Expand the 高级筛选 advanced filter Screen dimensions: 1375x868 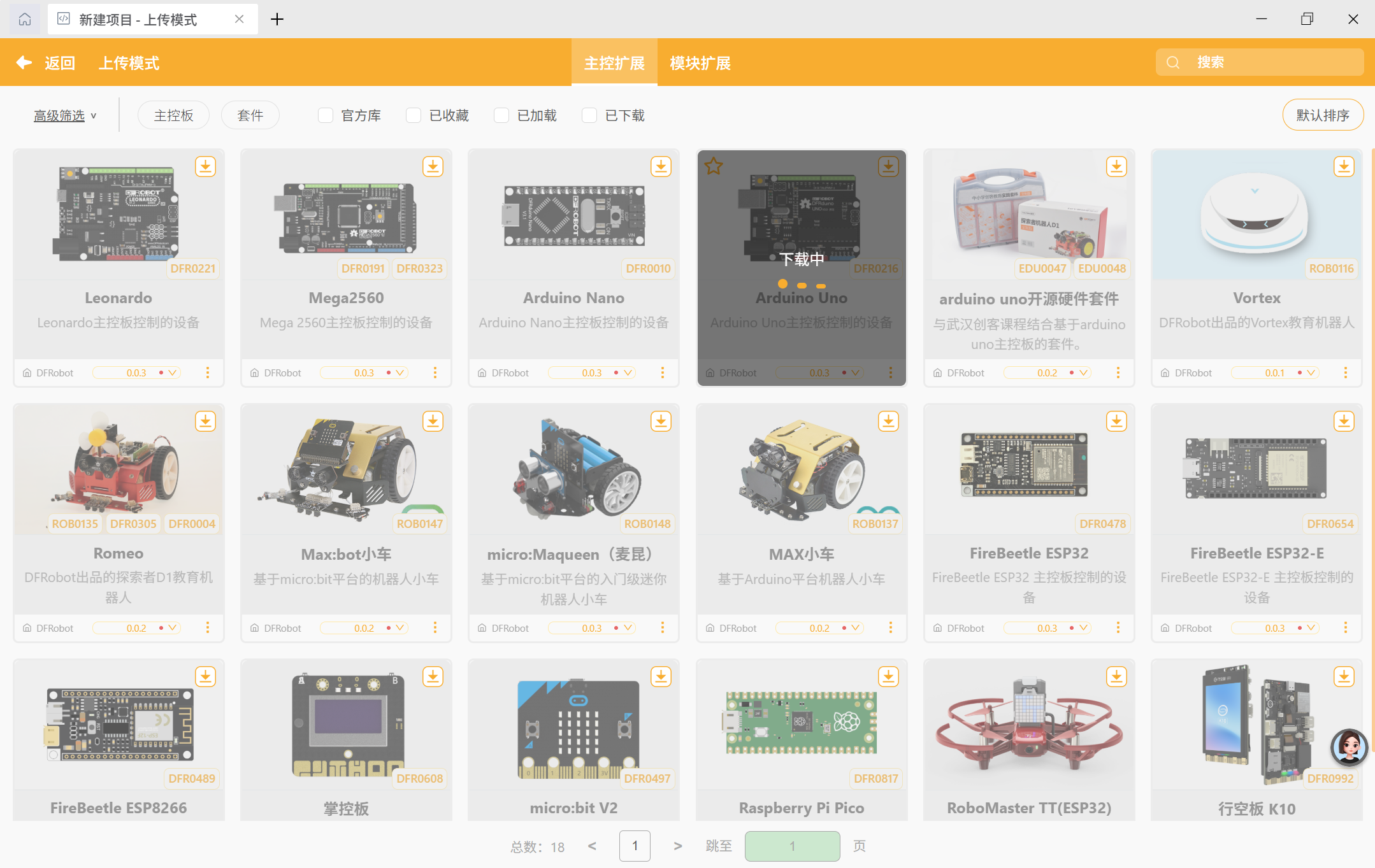coord(65,115)
